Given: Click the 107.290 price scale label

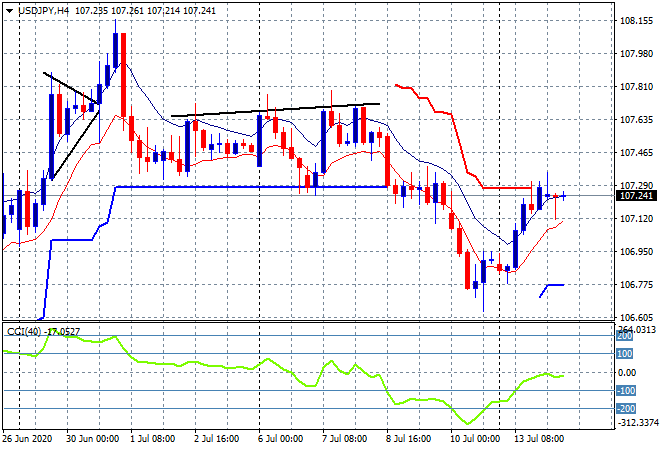Looking at the screenshot, I should [x=637, y=186].
